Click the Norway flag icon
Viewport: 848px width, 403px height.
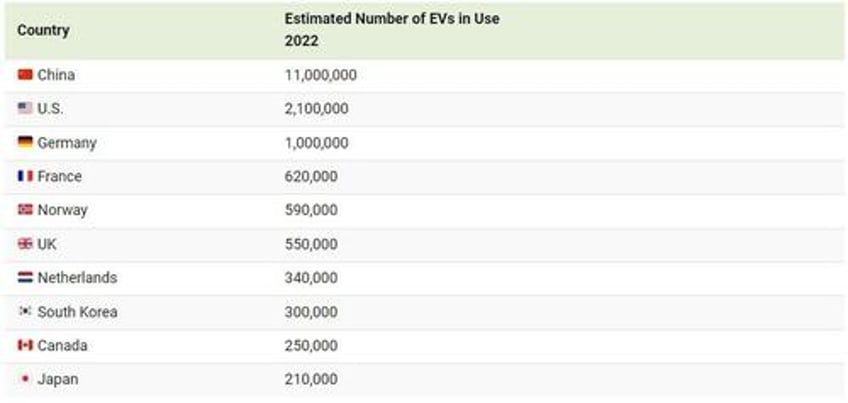tap(25, 211)
